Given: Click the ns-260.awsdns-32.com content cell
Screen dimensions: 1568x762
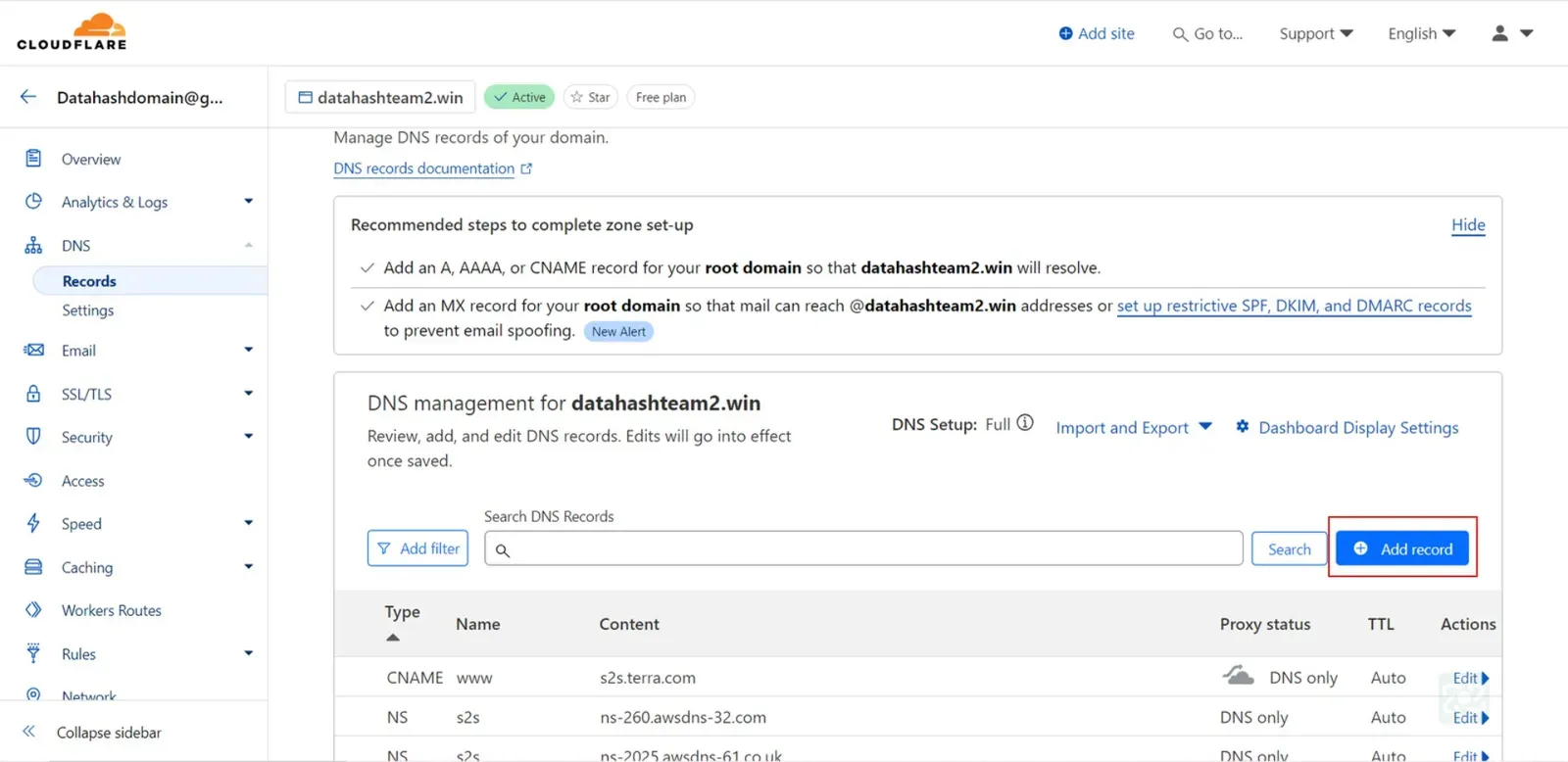Looking at the screenshot, I should click(x=683, y=718).
